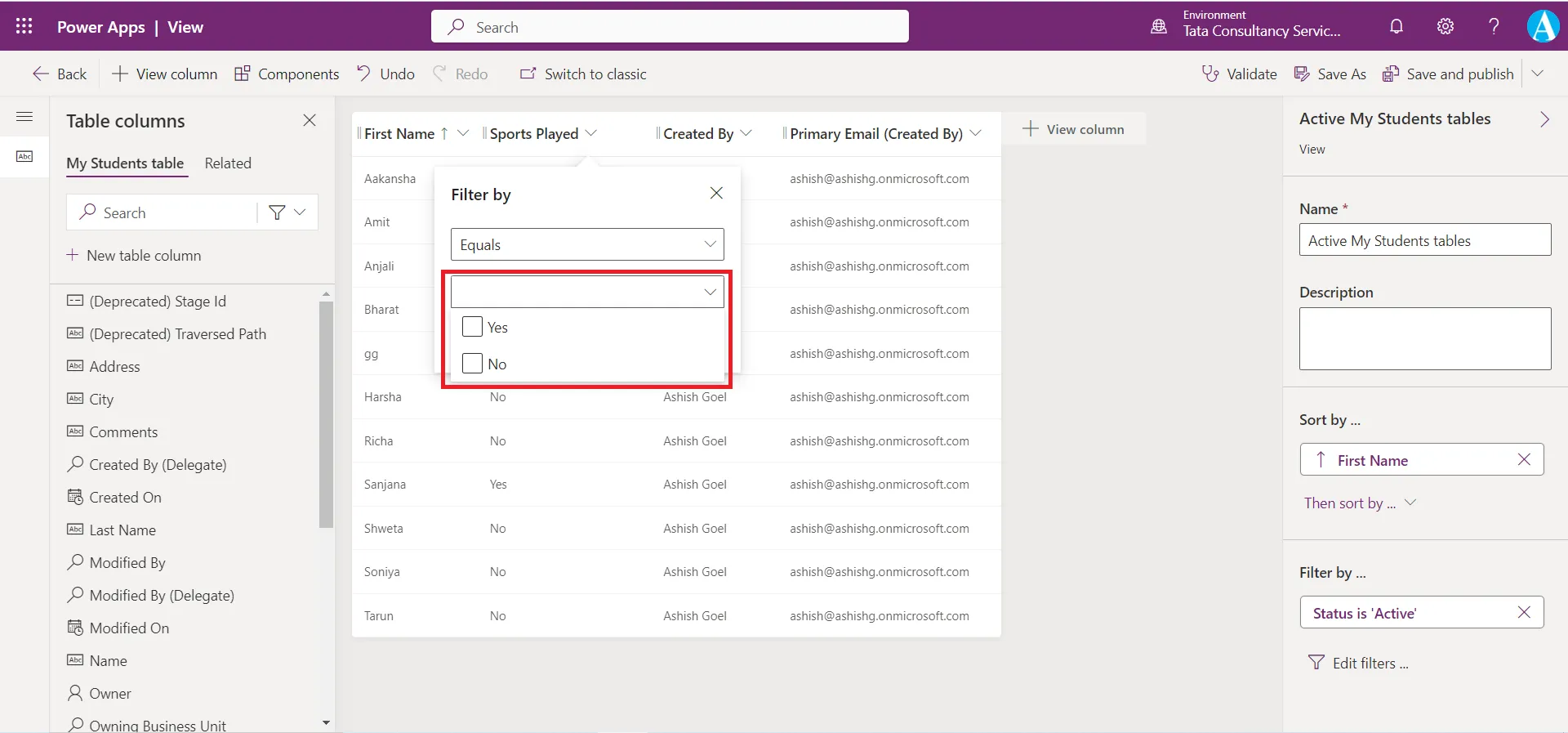Viewport: 1568px width, 733px height.
Task: Check the Yes checkbox in filter
Action: pos(472,327)
